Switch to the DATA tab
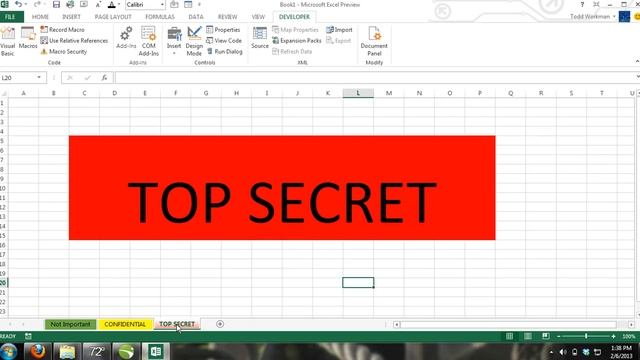This screenshot has width=640, height=360. (x=196, y=17)
